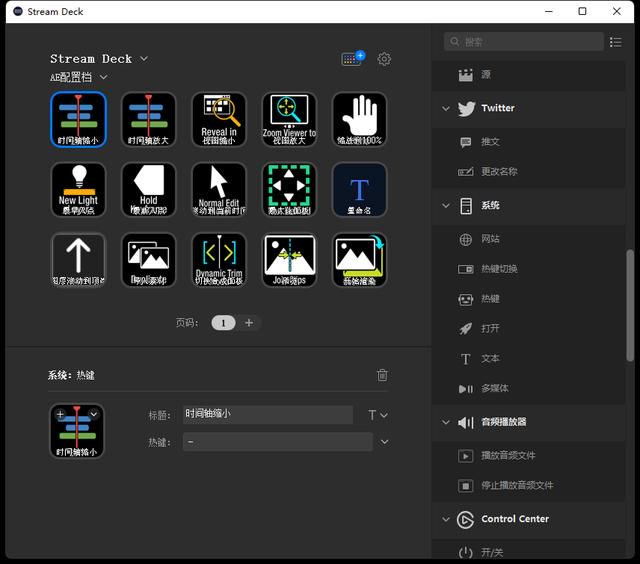Select the Zoom Viewer to key

pyautogui.click(x=289, y=119)
